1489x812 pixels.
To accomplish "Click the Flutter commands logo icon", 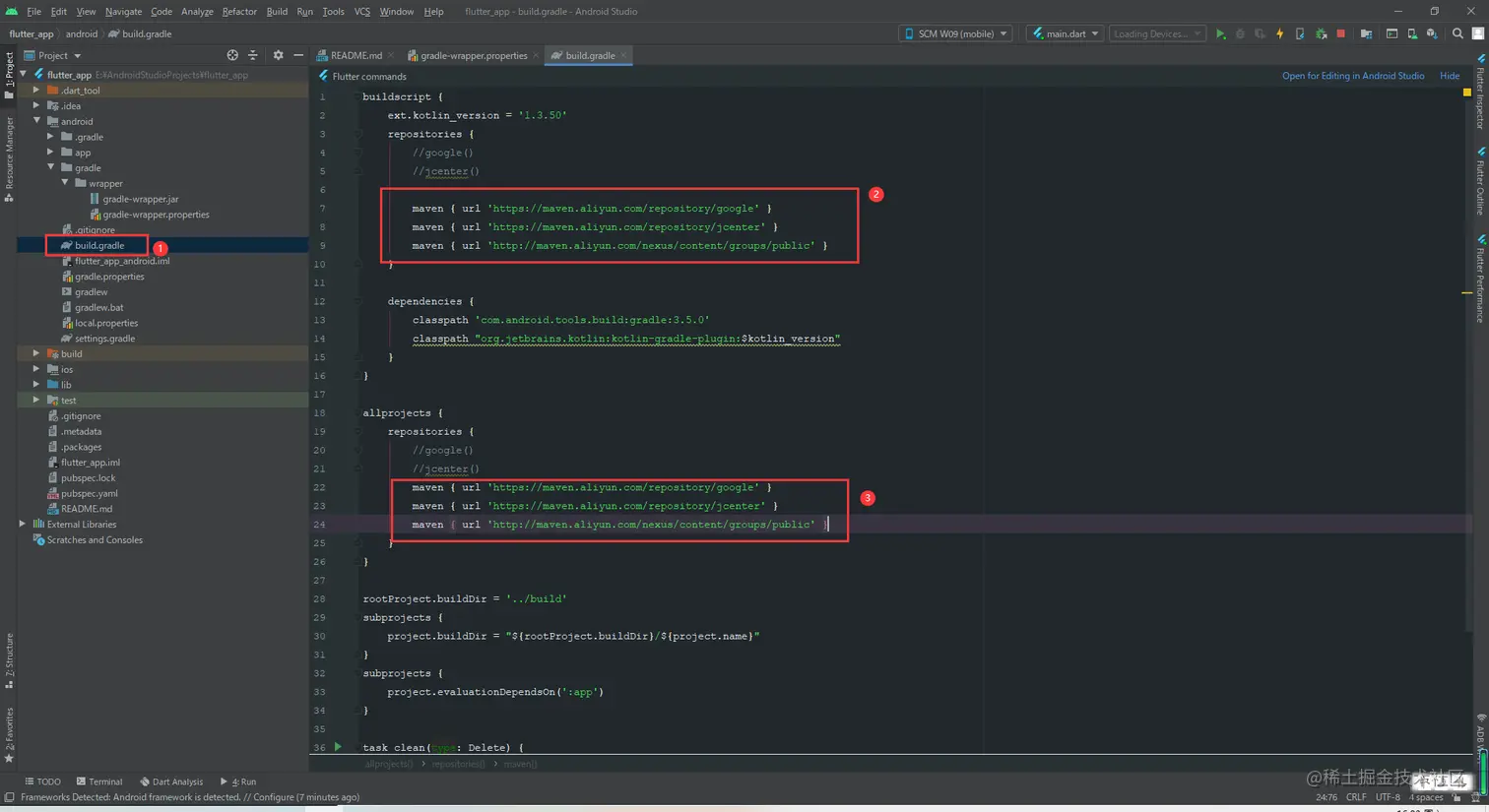I will [324, 76].
